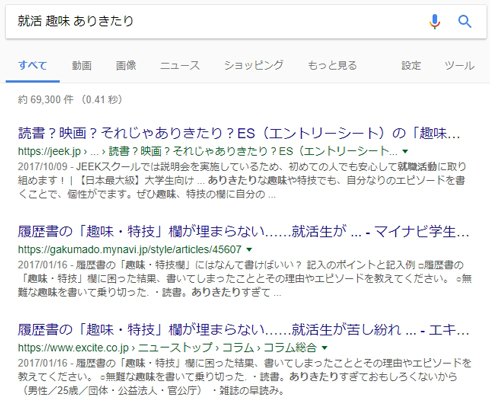Image resolution: width=490 pixels, height=402 pixels.
Task: Switch to the 画像 tab
Action: point(126,65)
